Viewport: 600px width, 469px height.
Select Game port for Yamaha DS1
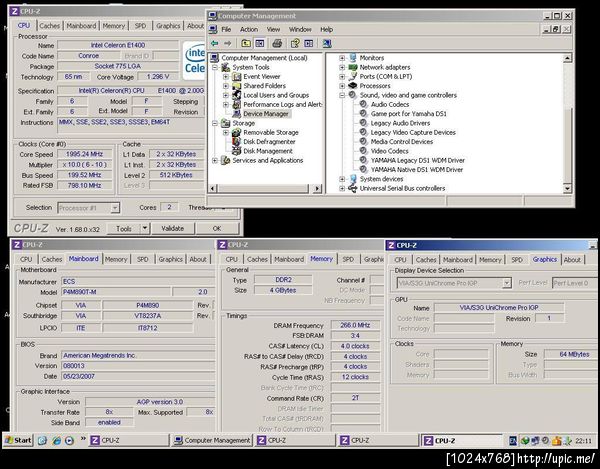tap(408, 114)
